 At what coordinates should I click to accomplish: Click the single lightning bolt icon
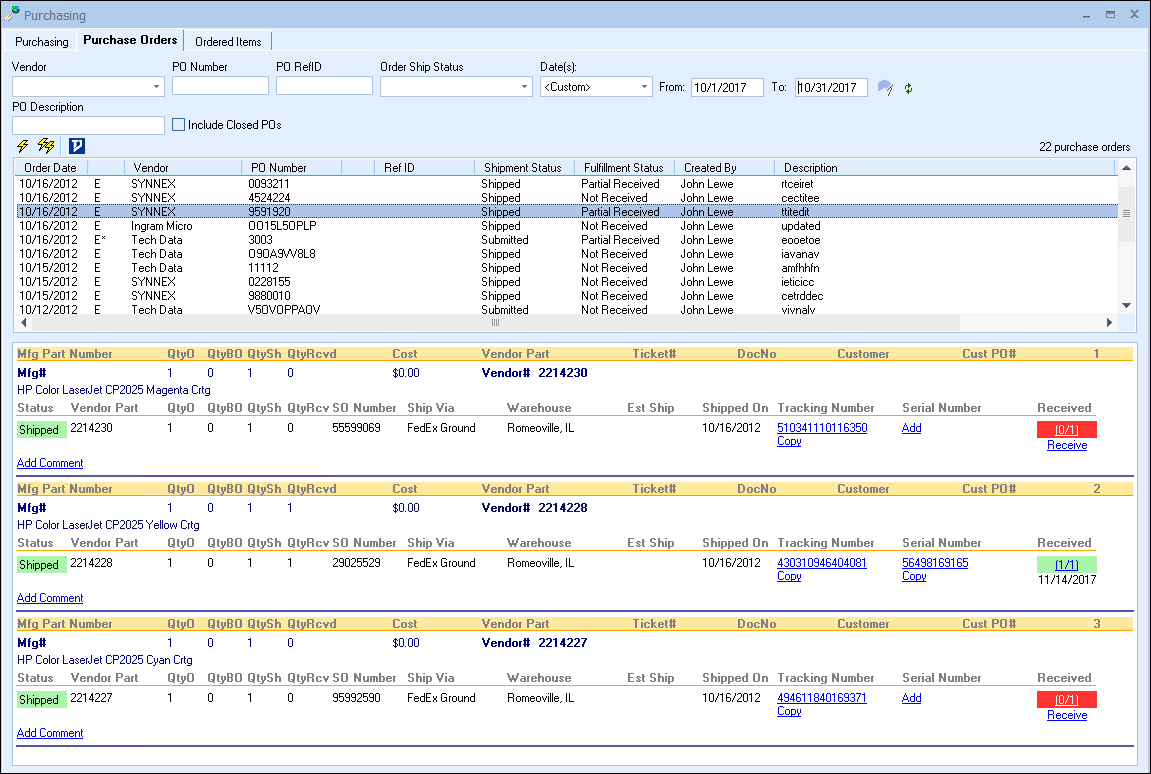point(23,146)
